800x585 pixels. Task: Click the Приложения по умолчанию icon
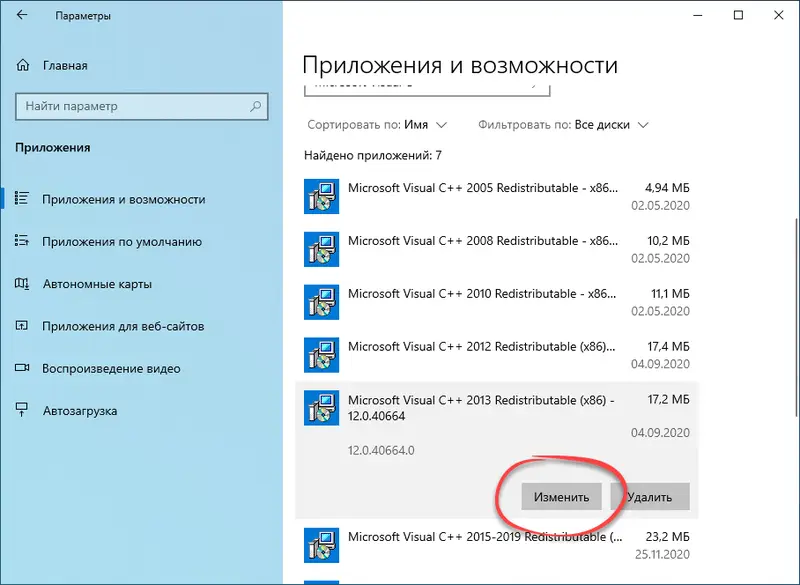tap(21, 240)
